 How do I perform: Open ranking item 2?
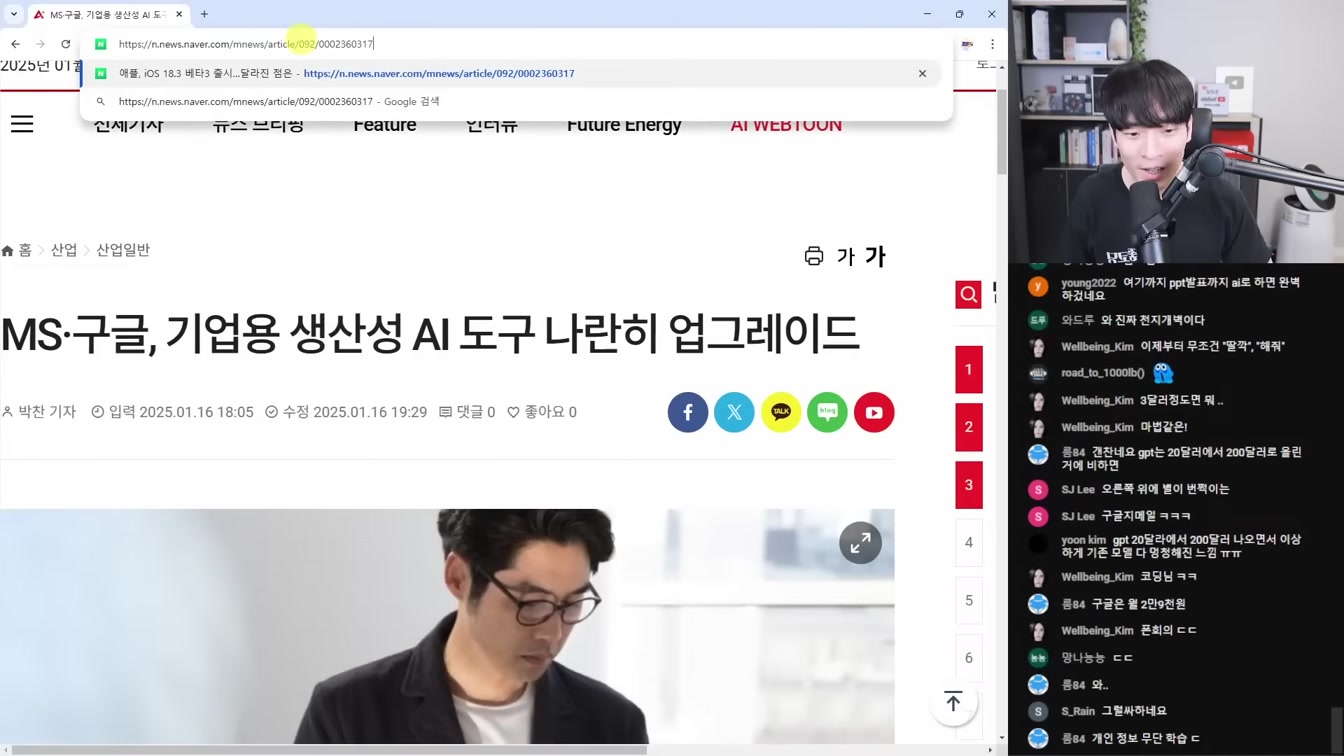click(x=968, y=427)
